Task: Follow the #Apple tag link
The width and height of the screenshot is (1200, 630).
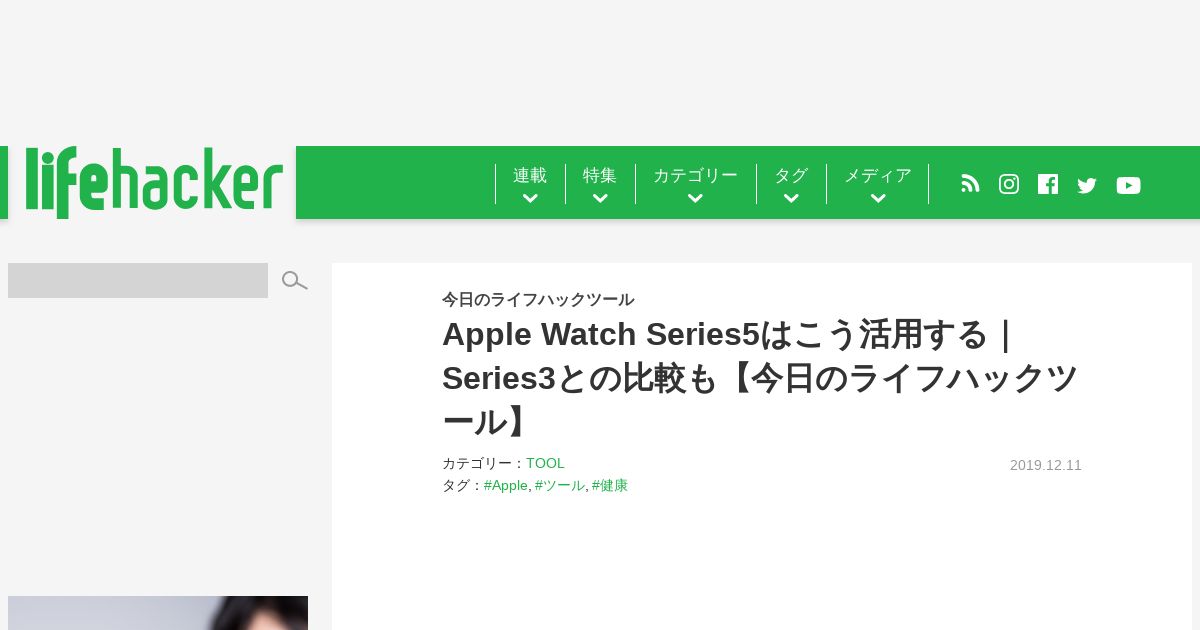Action: (505, 485)
